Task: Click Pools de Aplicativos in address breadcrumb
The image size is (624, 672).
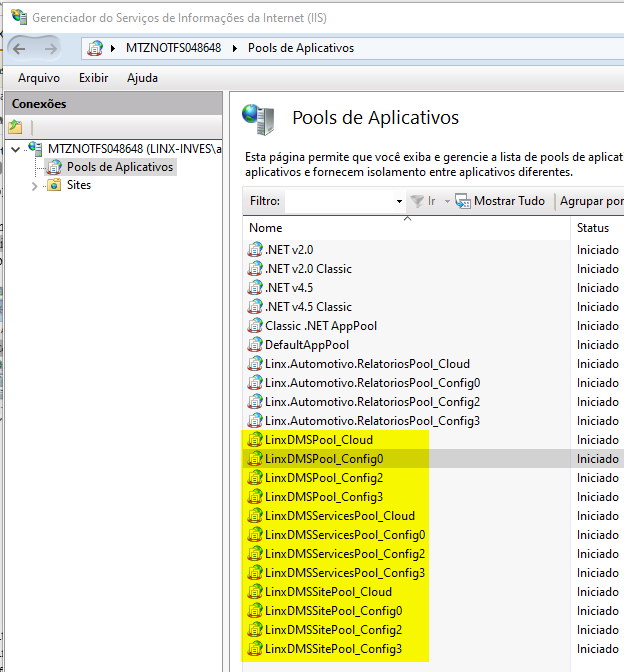Action: click(301, 48)
